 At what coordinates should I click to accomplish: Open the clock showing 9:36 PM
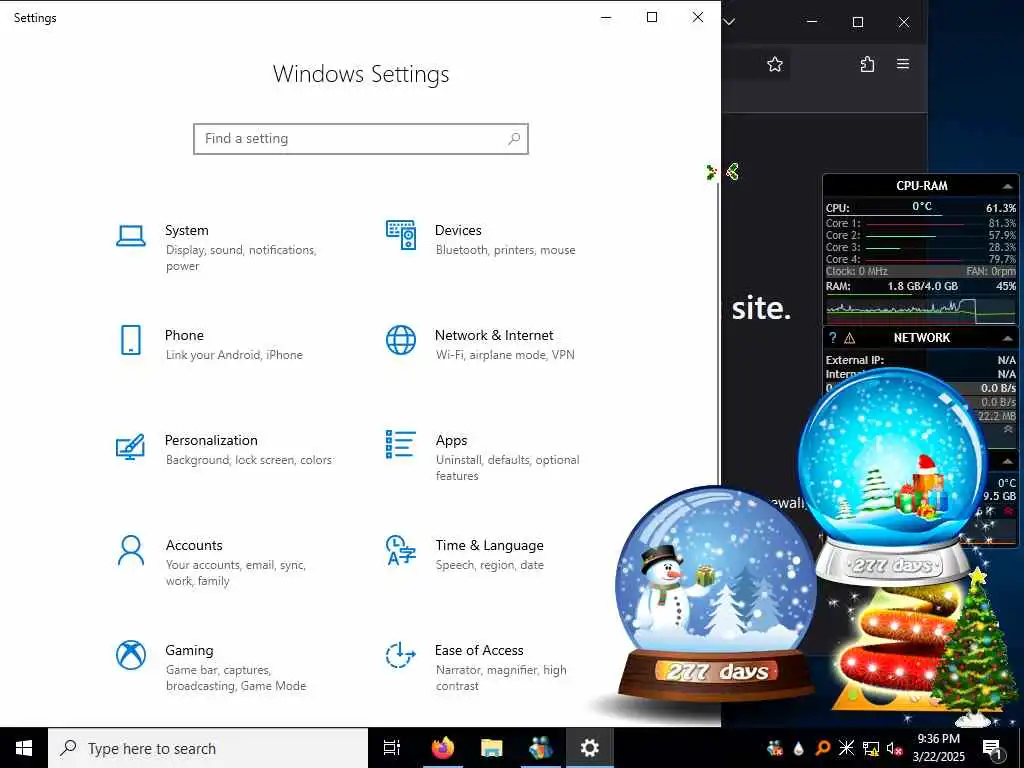click(x=938, y=747)
